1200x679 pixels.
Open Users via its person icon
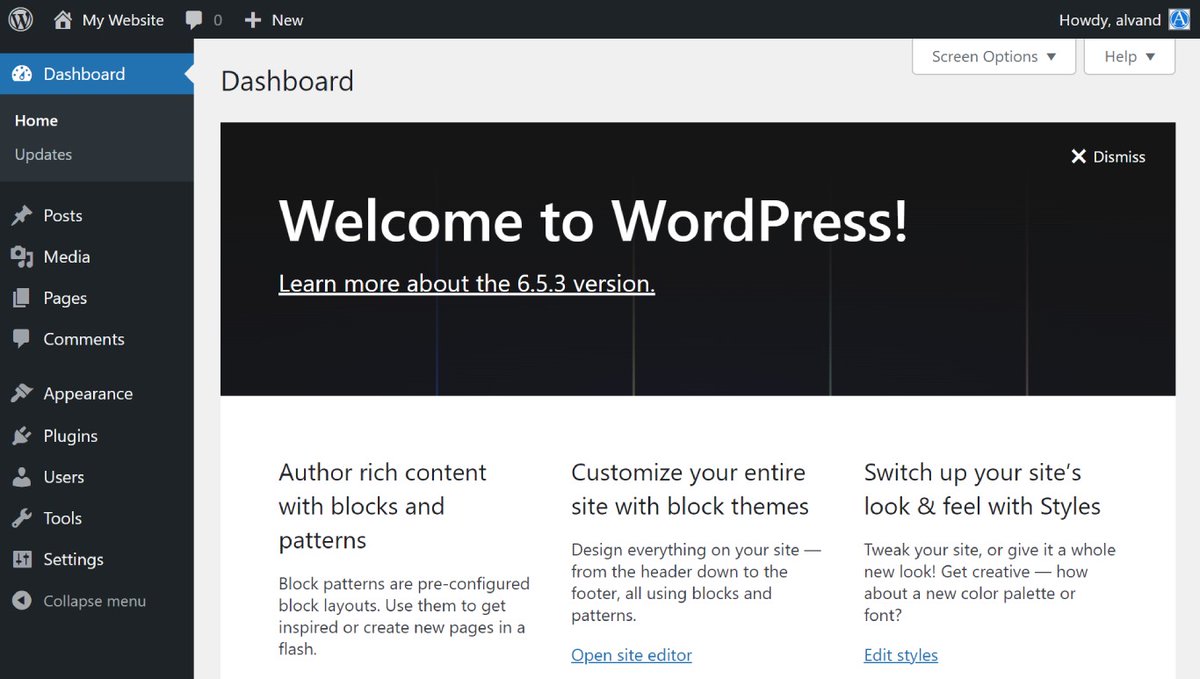22,477
